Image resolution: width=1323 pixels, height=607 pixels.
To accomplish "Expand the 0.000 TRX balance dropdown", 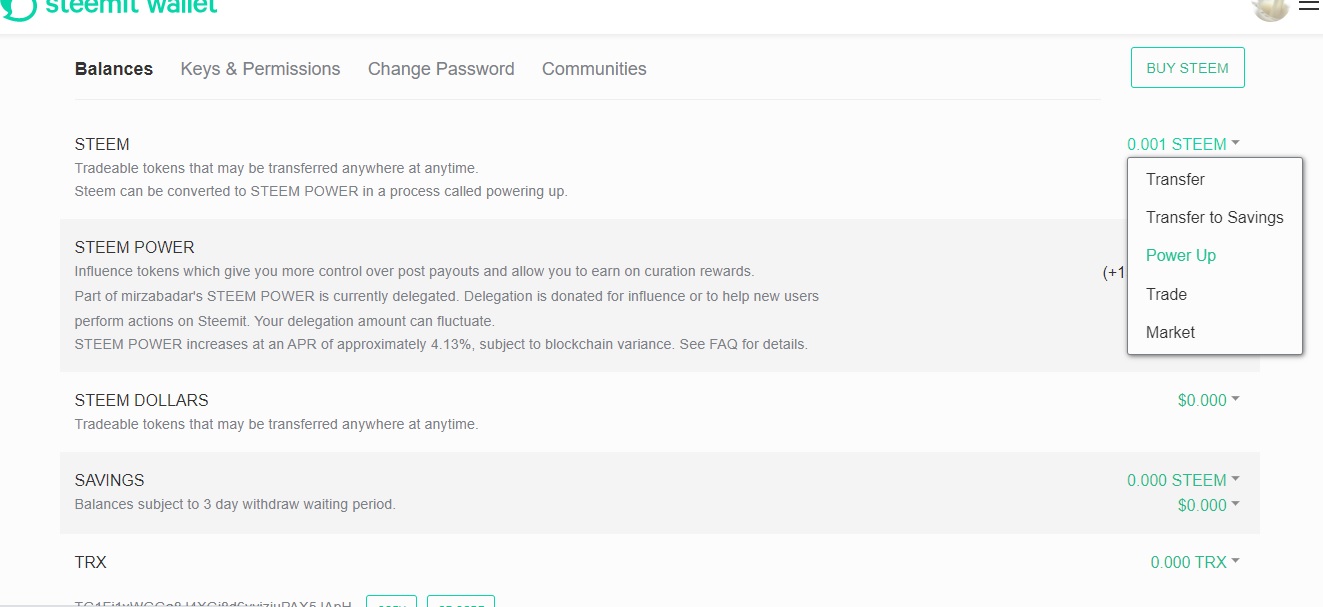I will tap(1194, 562).
